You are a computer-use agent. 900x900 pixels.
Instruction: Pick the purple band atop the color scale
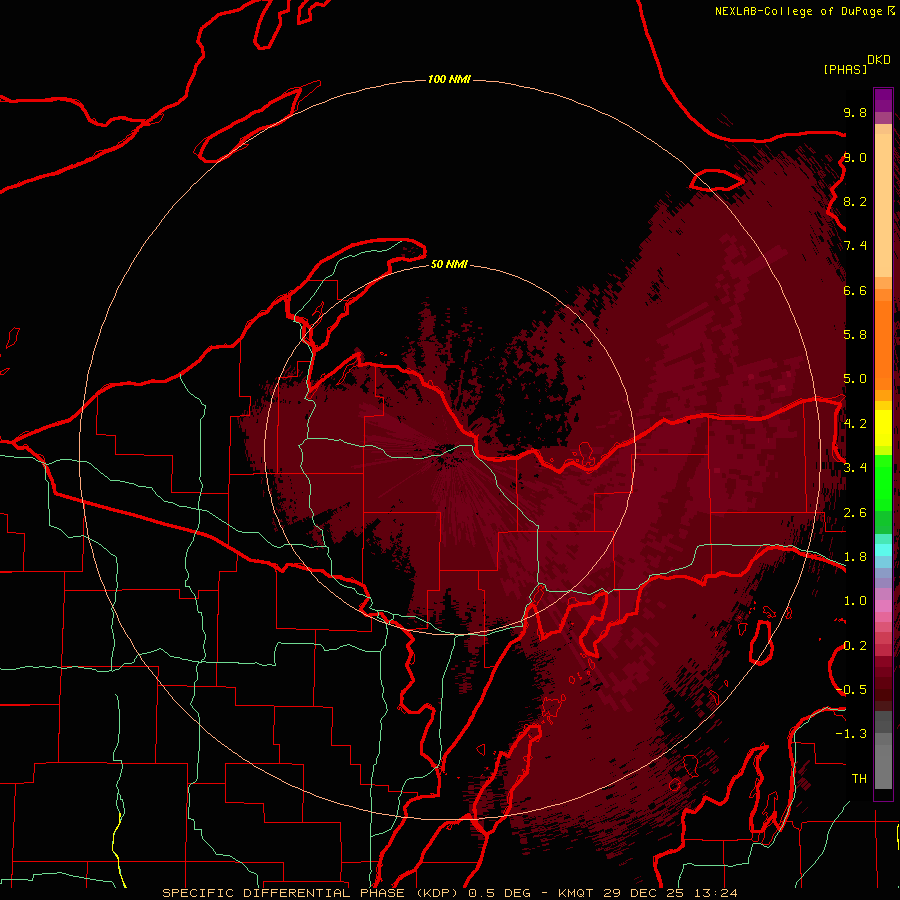pos(883,100)
